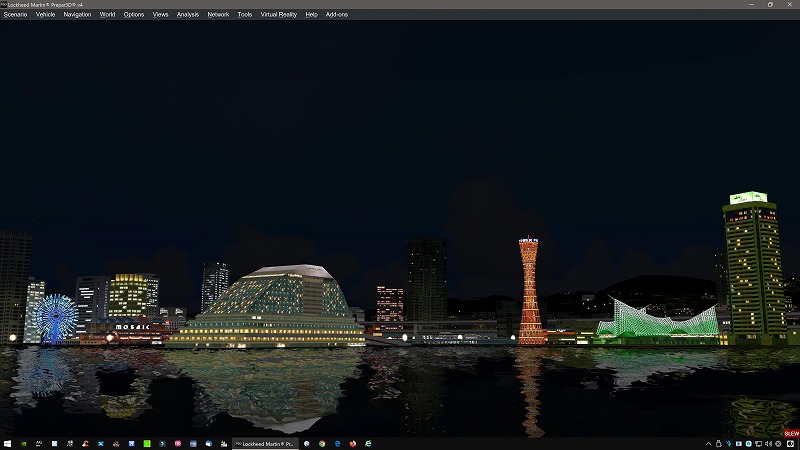Show hidden system tray icons

coord(708,444)
